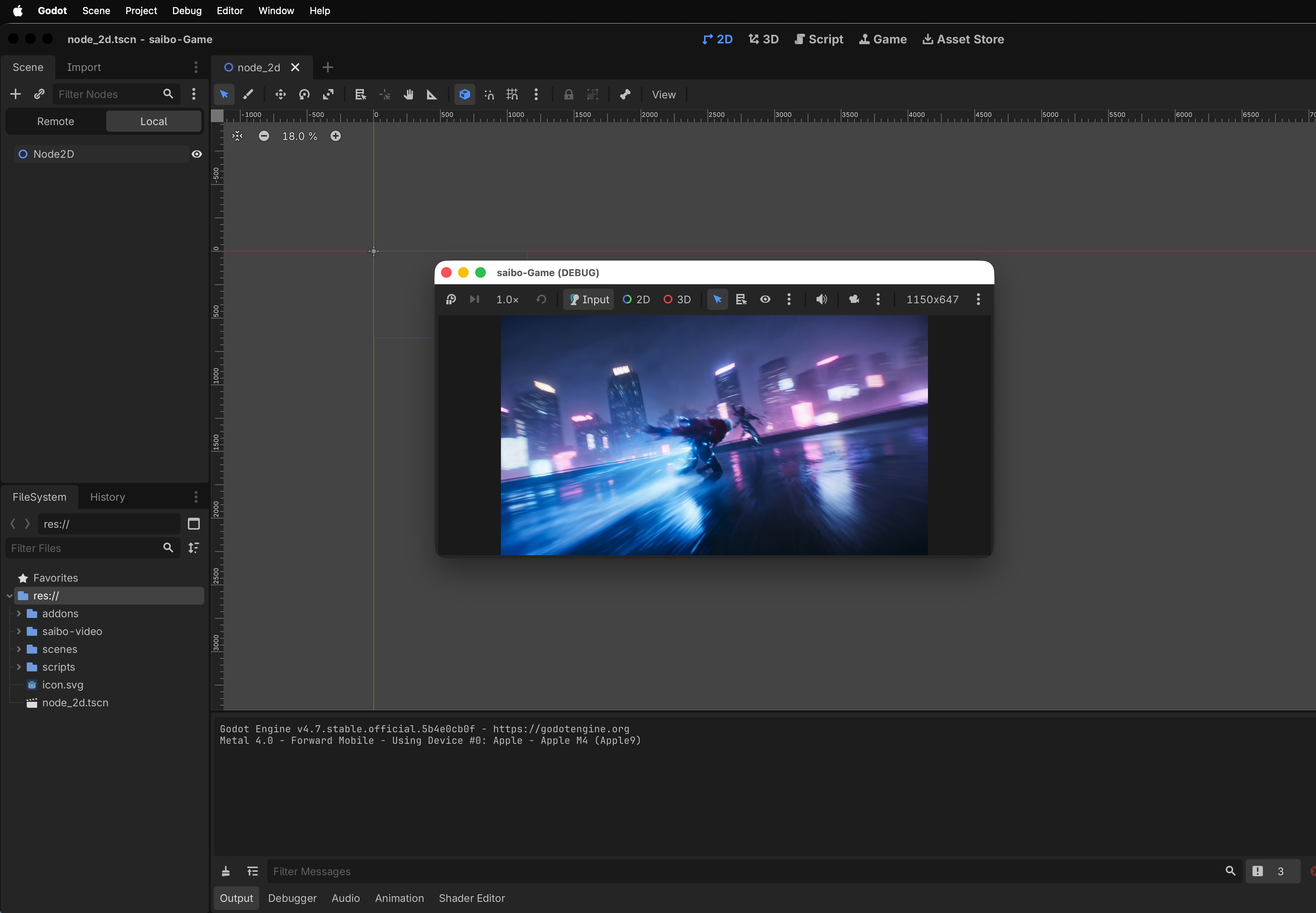Viewport: 1316px width, 913px height.
Task: Toggle Node2D visibility eye icon
Action: point(196,154)
